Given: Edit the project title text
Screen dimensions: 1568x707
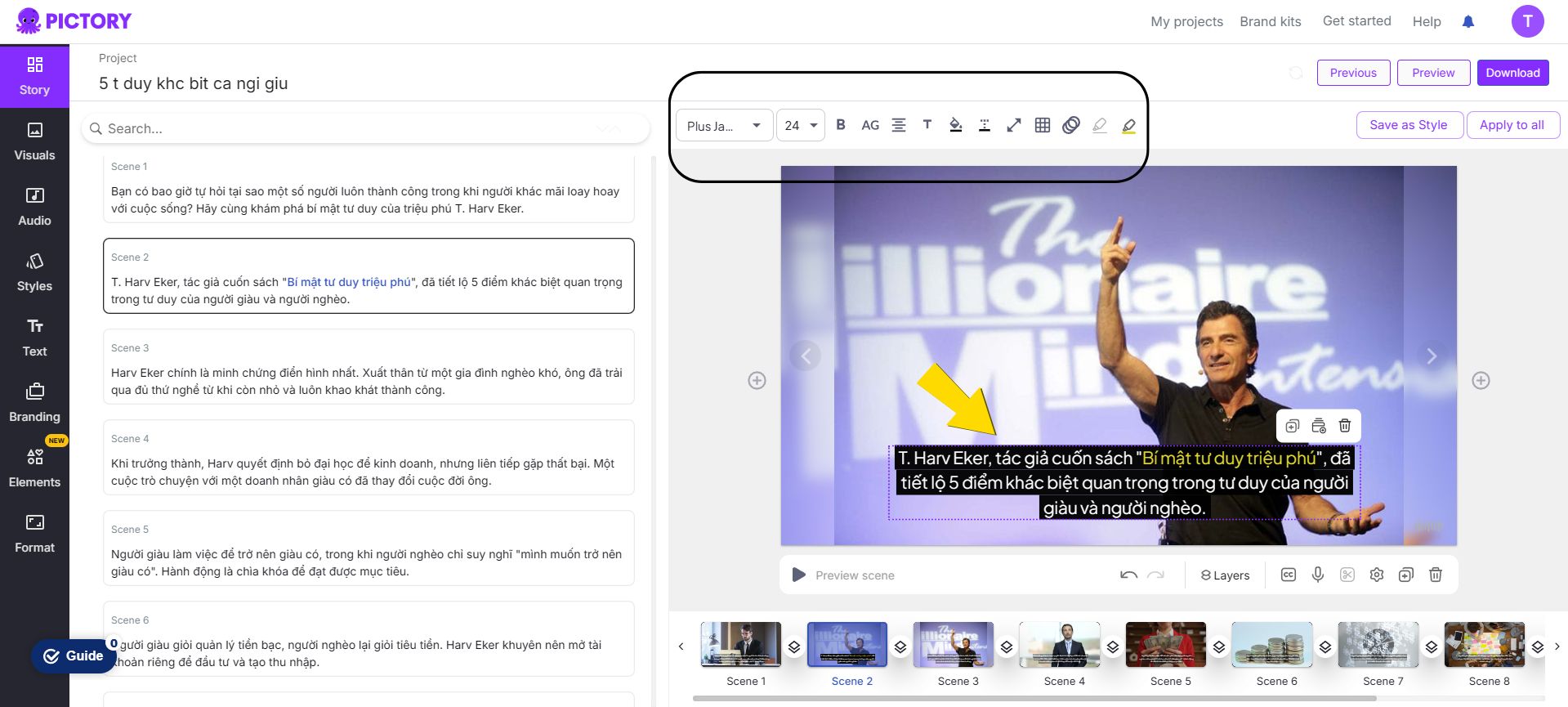Looking at the screenshot, I should (194, 83).
